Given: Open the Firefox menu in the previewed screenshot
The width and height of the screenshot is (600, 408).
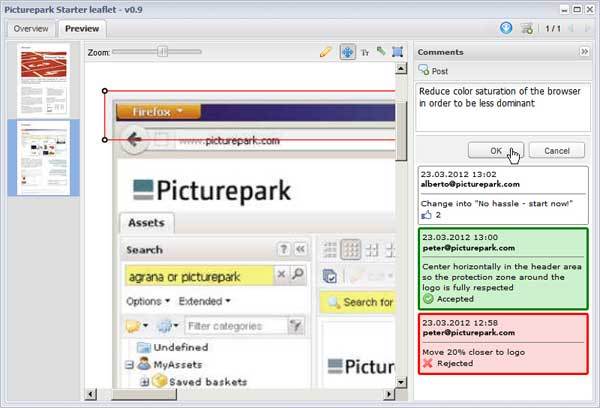Looking at the screenshot, I should pos(158,112).
